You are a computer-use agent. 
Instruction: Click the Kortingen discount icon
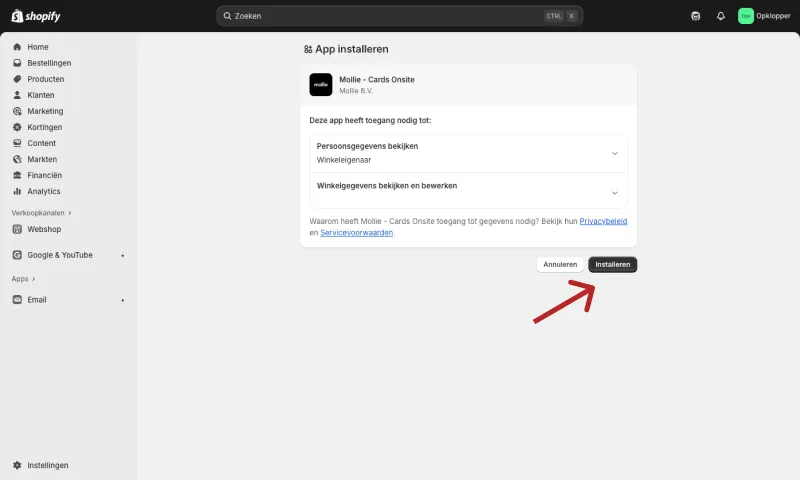pyautogui.click(x=17, y=127)
